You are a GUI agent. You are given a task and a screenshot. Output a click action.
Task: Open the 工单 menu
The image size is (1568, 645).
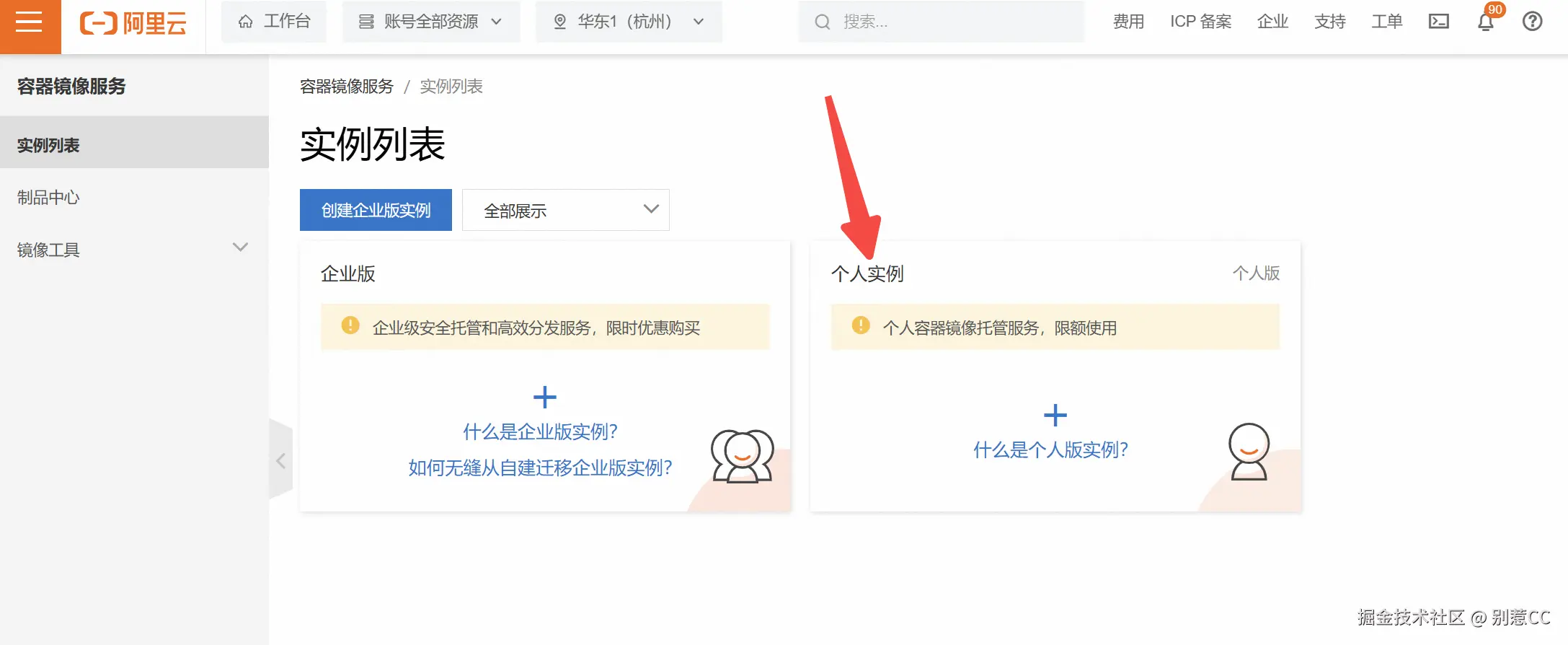(1387, 22)
